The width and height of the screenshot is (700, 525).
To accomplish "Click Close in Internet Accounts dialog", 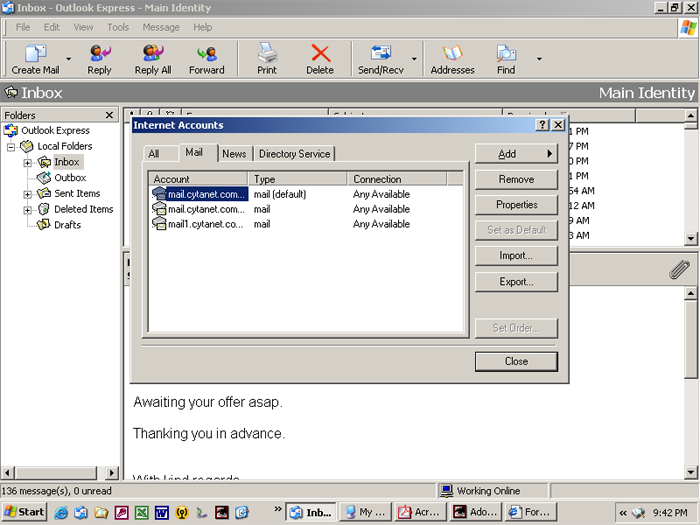I will click(x=516, y=362).
